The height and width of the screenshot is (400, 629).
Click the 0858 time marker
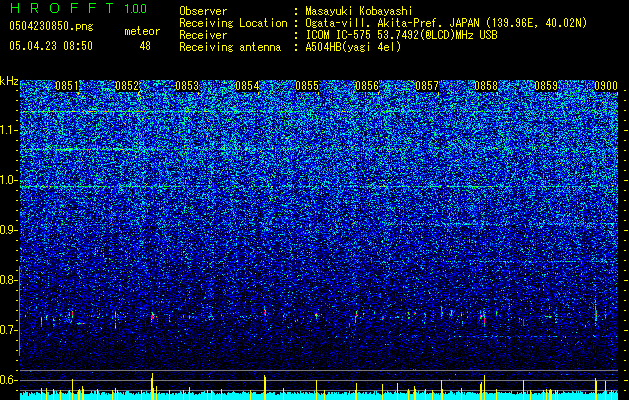coord(486,86)
